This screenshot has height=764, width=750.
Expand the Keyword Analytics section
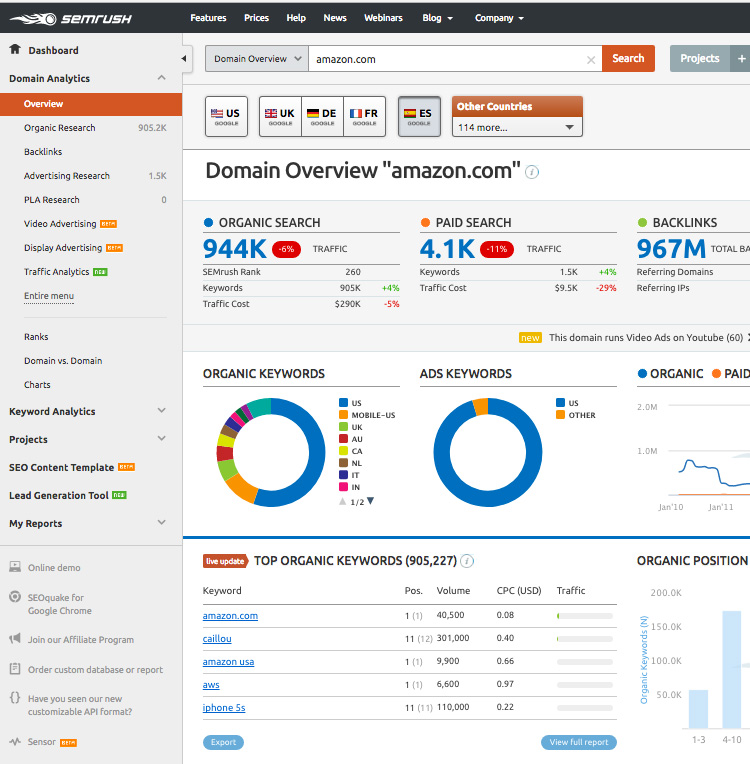[x=161, y=411]
